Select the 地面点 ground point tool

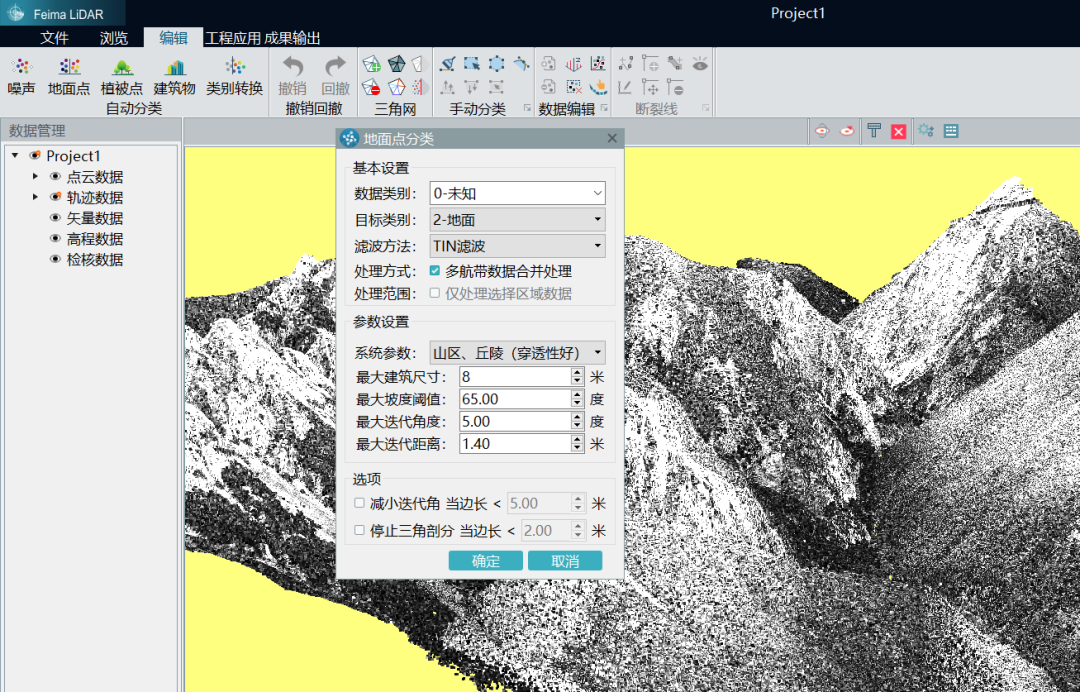click(x=69, y=68)
